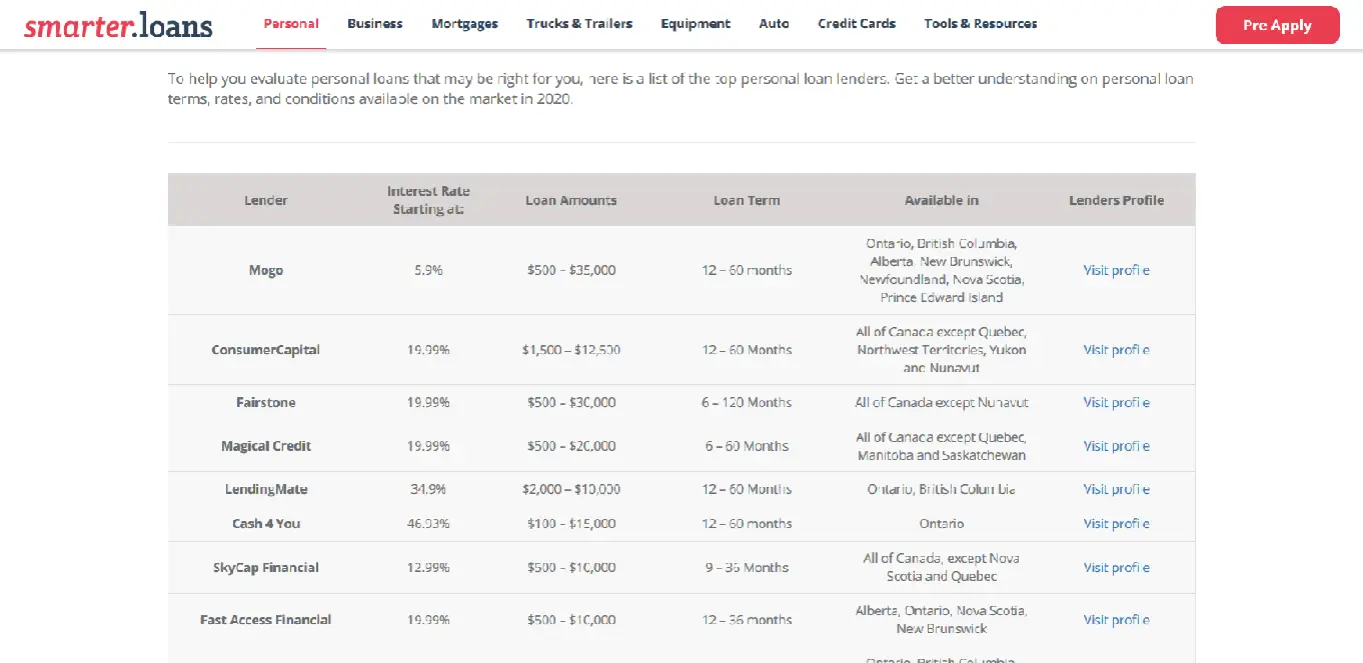Click the Available in column header
The image size is (1363, 663).
coord(941,200)
